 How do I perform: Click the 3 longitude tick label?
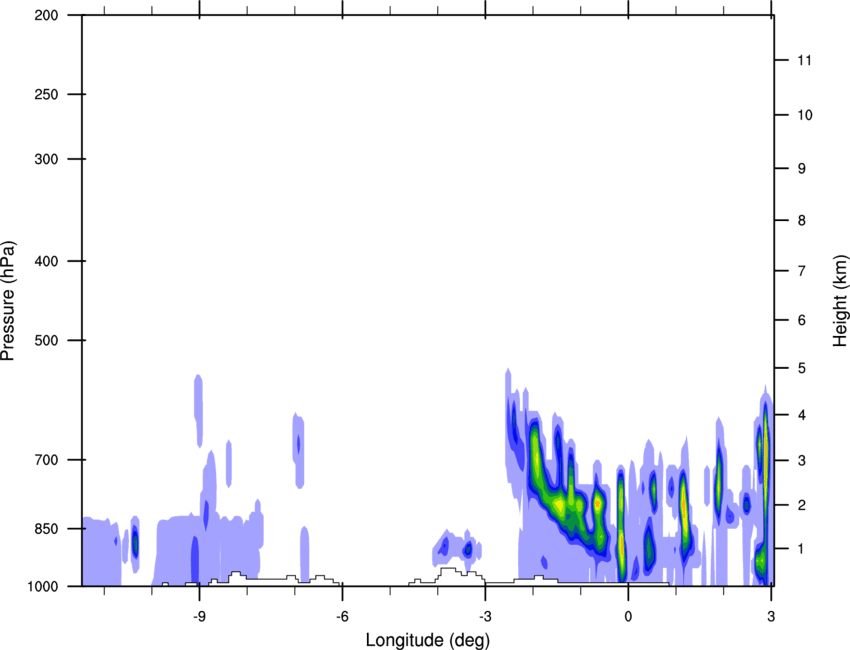pos(771,617)
